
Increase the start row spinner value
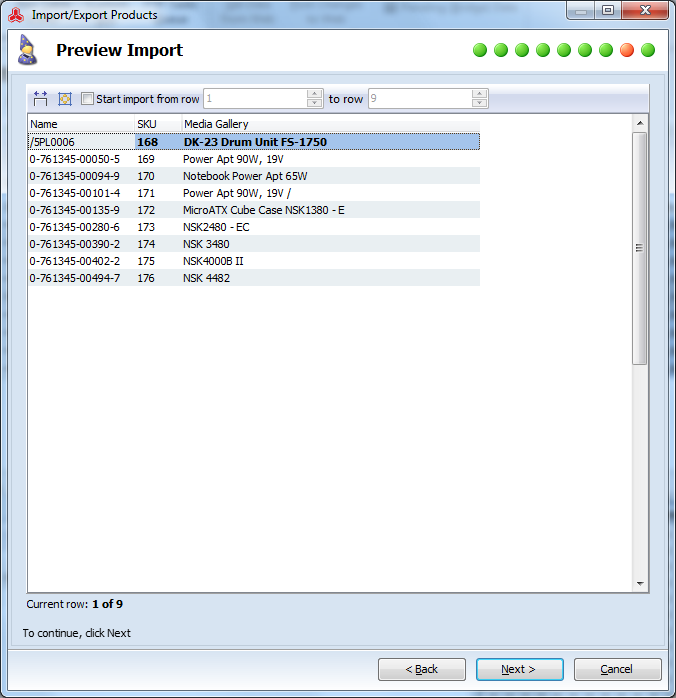[315, 94]
